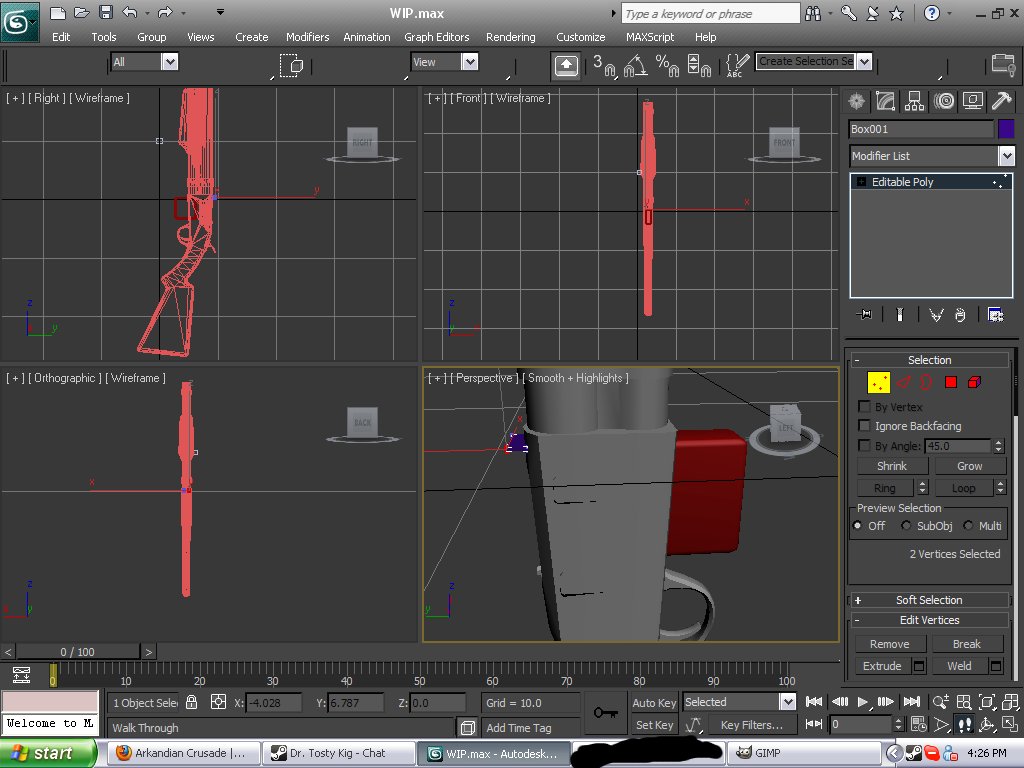The width and height of the screenshot is (1024, 768).
Task: Select the SubObj preview selection option
Action: [x=907, y=526]
